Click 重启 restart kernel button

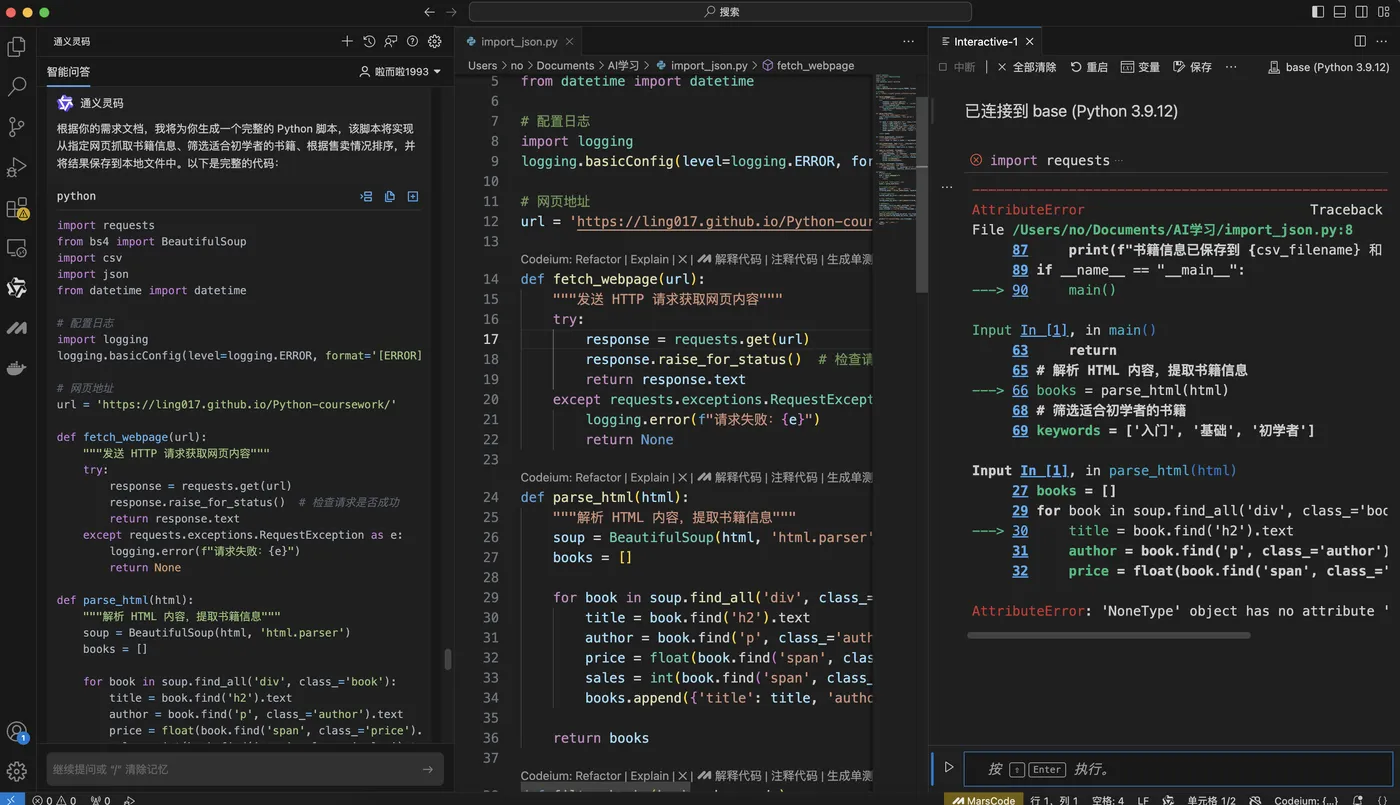[x=1089, y=67]
